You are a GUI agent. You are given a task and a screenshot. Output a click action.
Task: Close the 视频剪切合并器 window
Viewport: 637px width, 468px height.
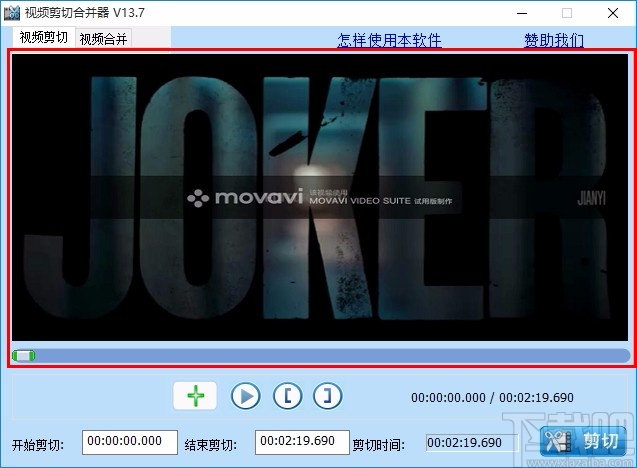coord(613,13)
